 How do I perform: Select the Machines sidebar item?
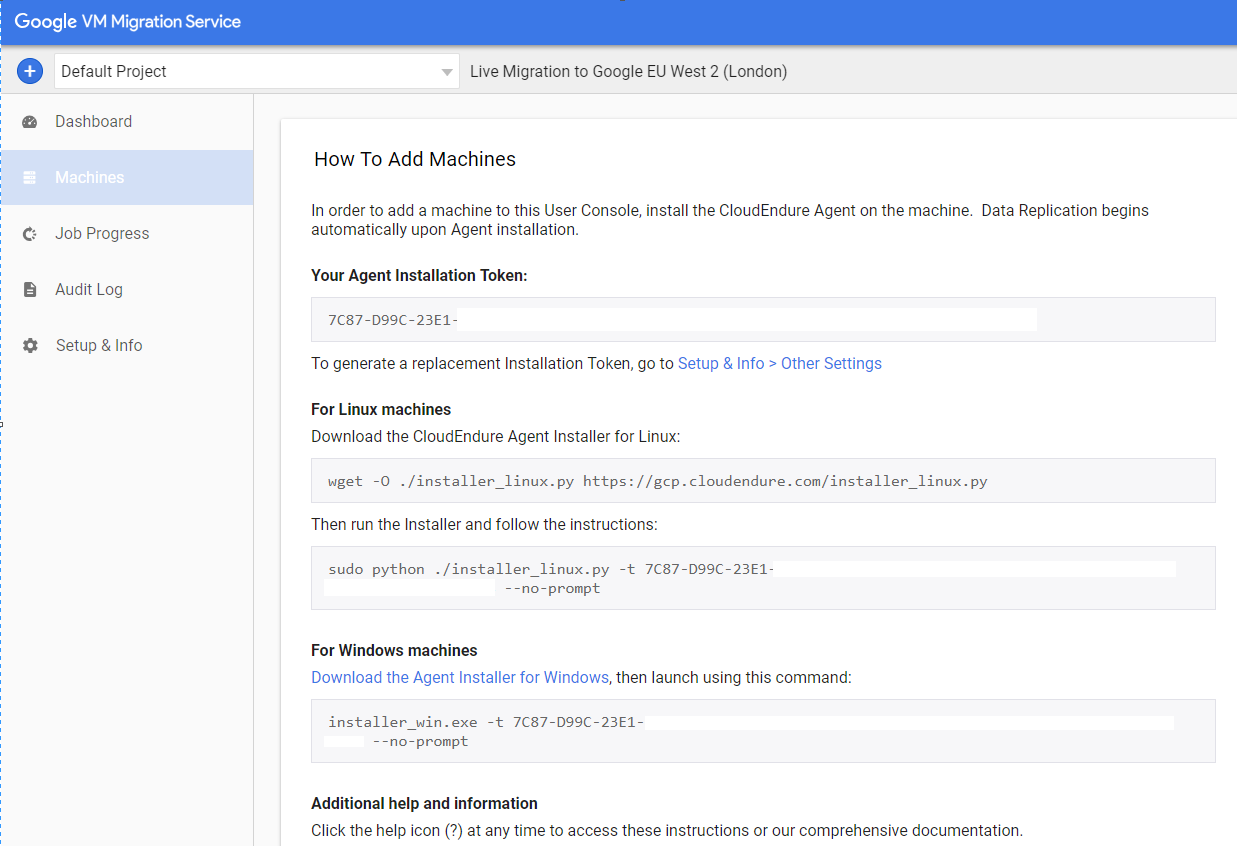click(127, 178)
